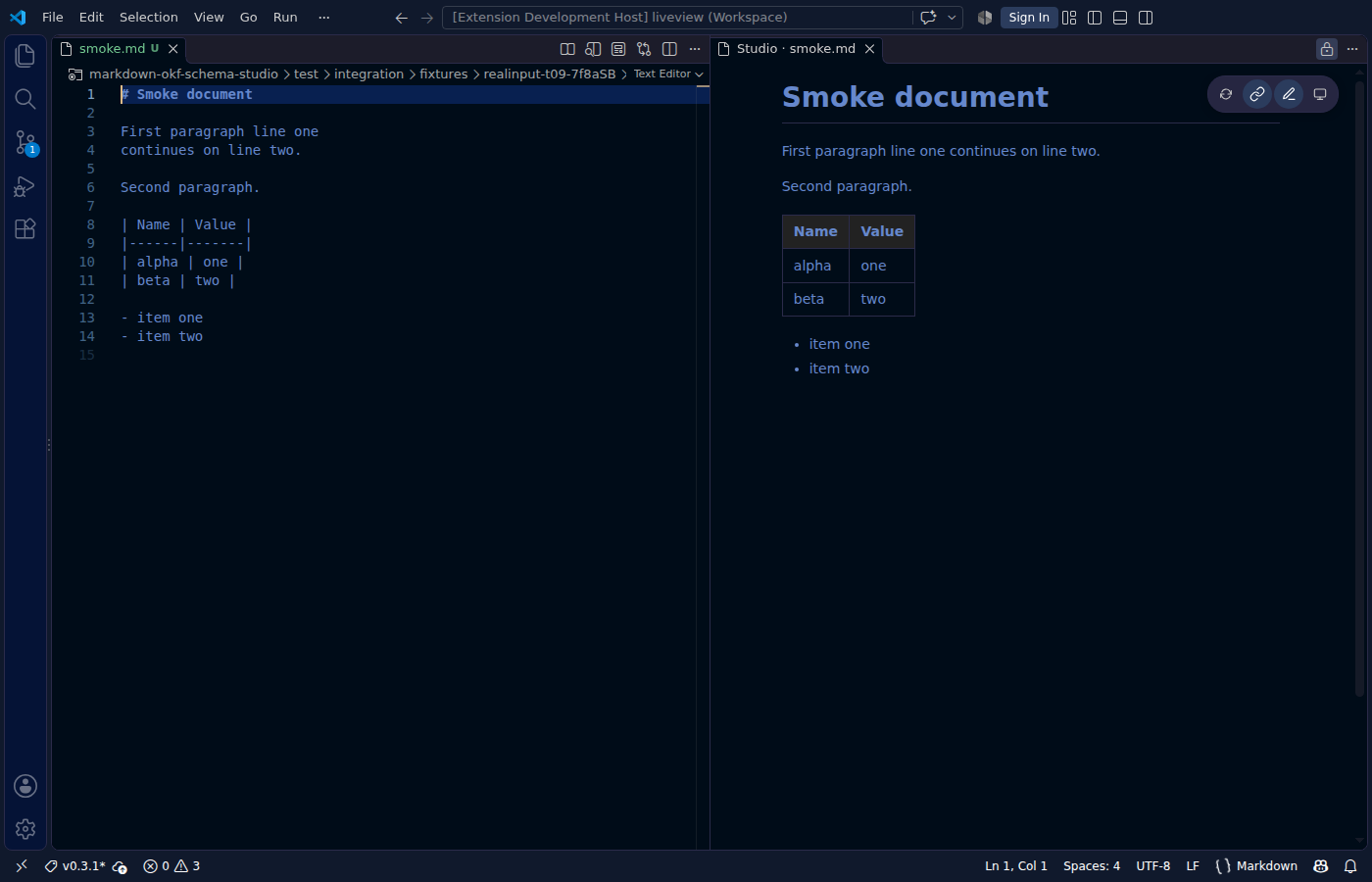Switch to the Studio · smoke.md tab
Image resolution: width=1372 pixels, height=882 pixels.
pyautogui.click(x=797, y=49)
